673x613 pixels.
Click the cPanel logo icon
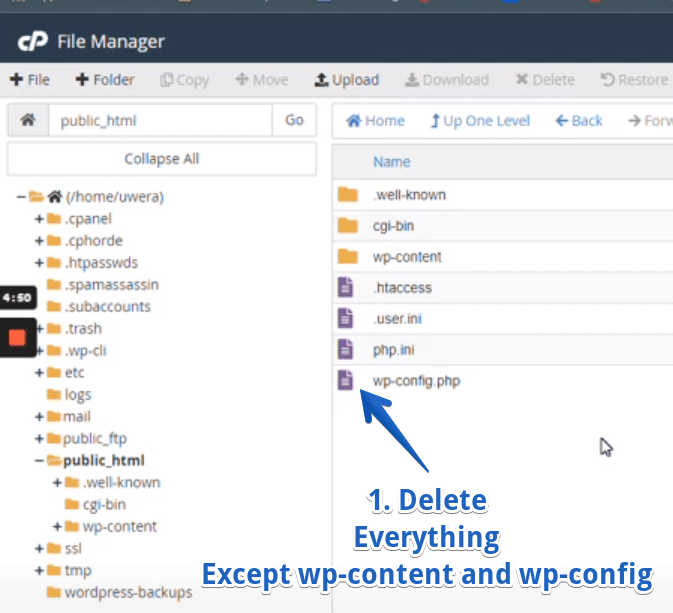tap(33, 42)
